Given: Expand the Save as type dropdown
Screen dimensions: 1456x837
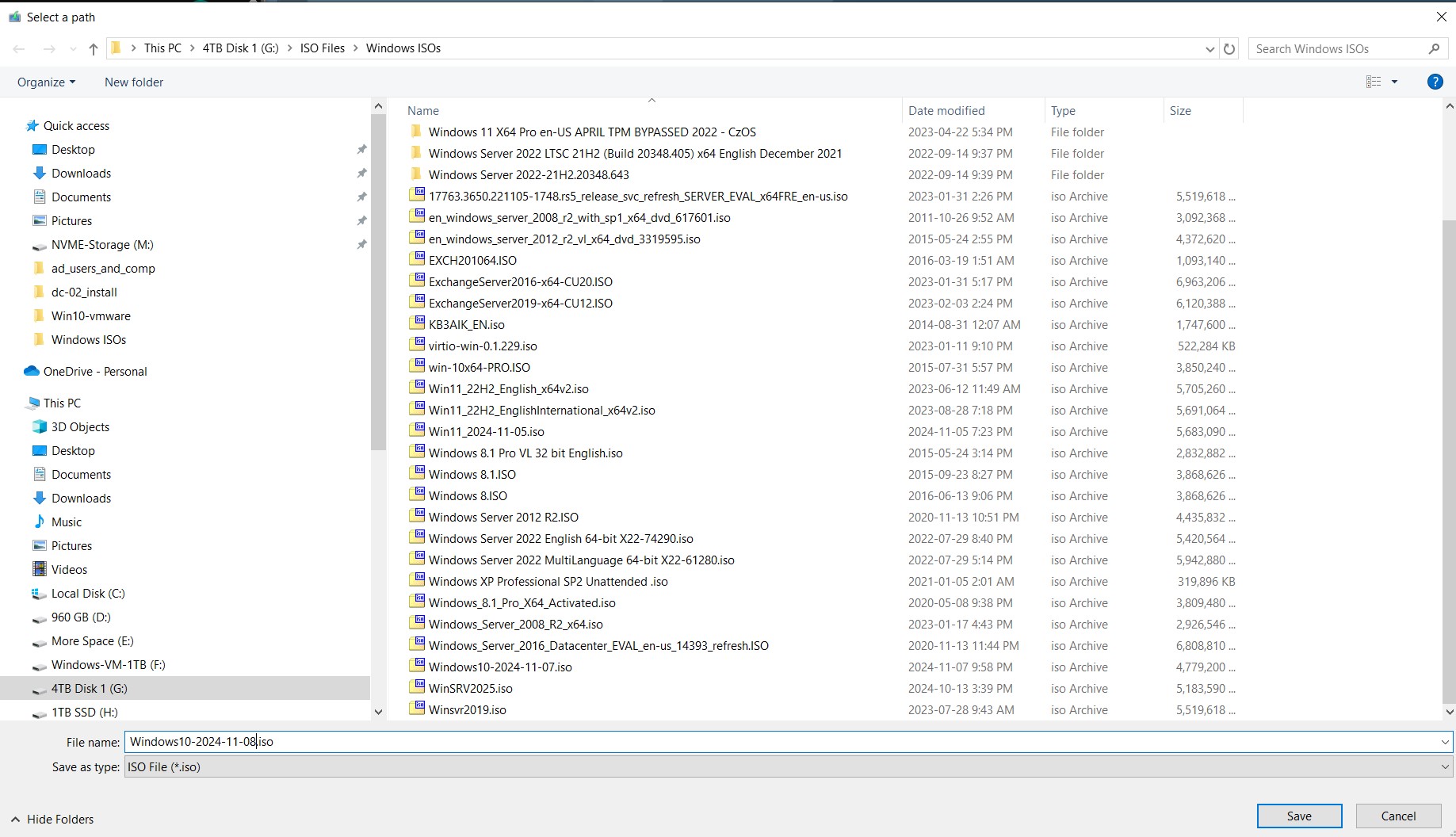Looking at the screenshot, I should 1444,766.
